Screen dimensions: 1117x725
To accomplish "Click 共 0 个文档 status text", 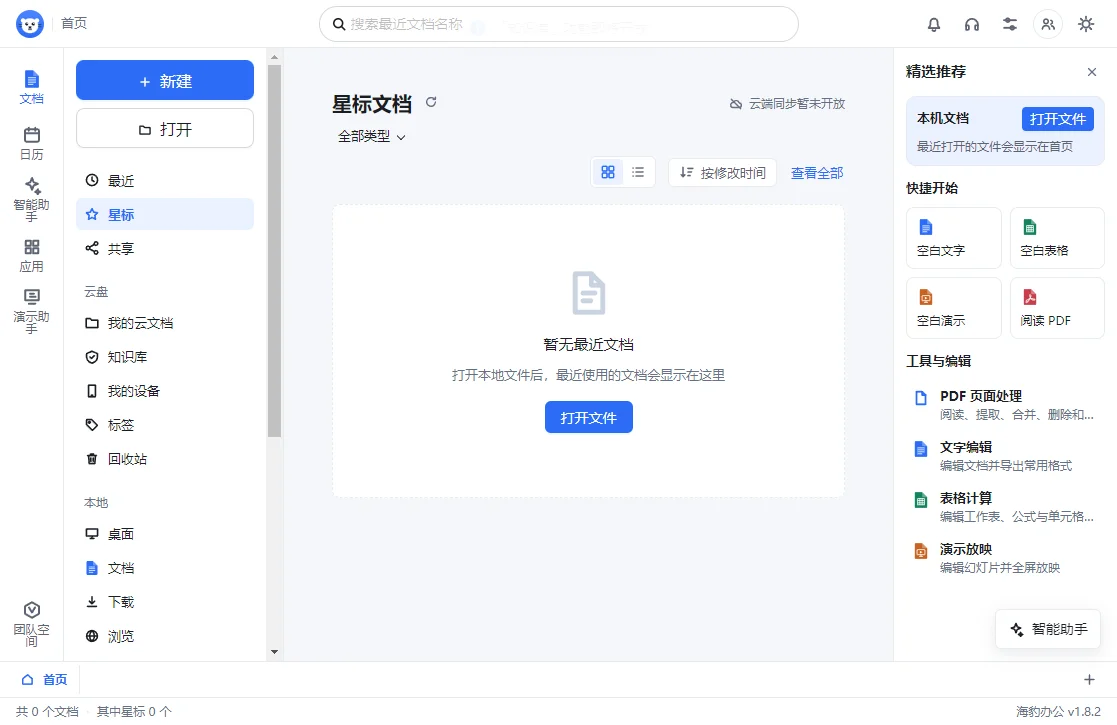I will tap(47, 711).
